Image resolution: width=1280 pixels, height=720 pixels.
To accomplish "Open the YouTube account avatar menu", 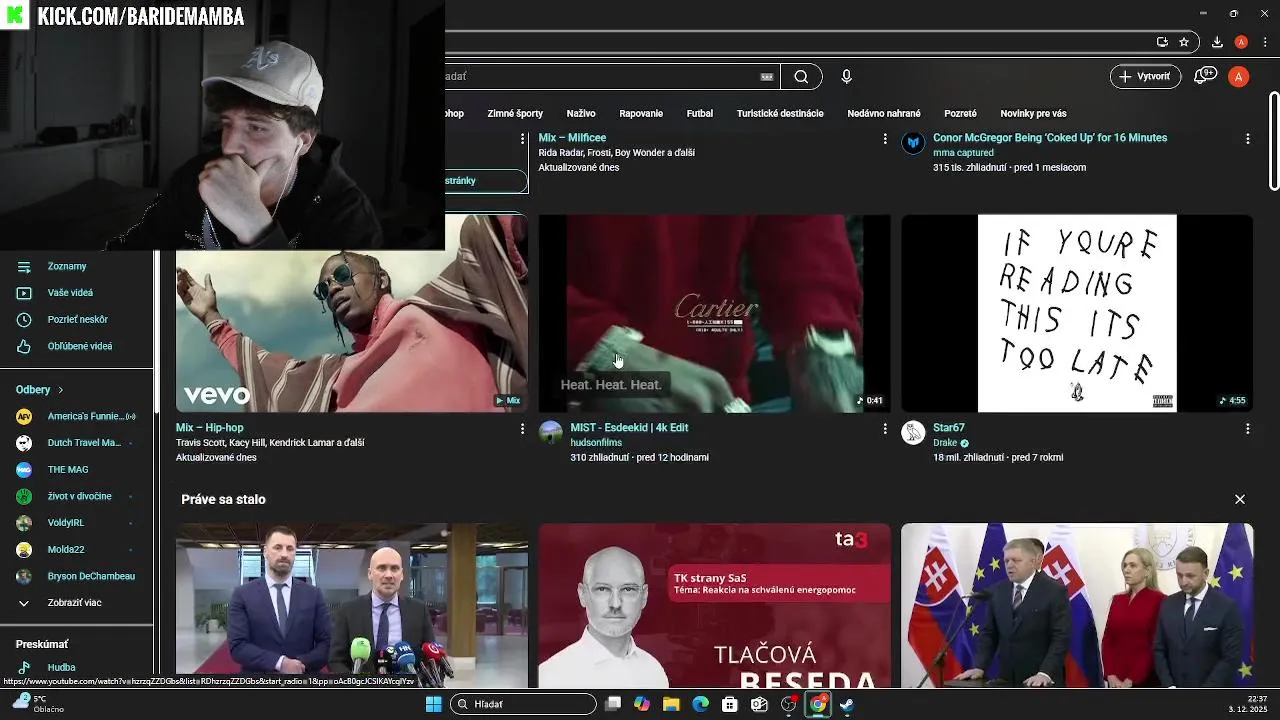I will [1239, 77].
